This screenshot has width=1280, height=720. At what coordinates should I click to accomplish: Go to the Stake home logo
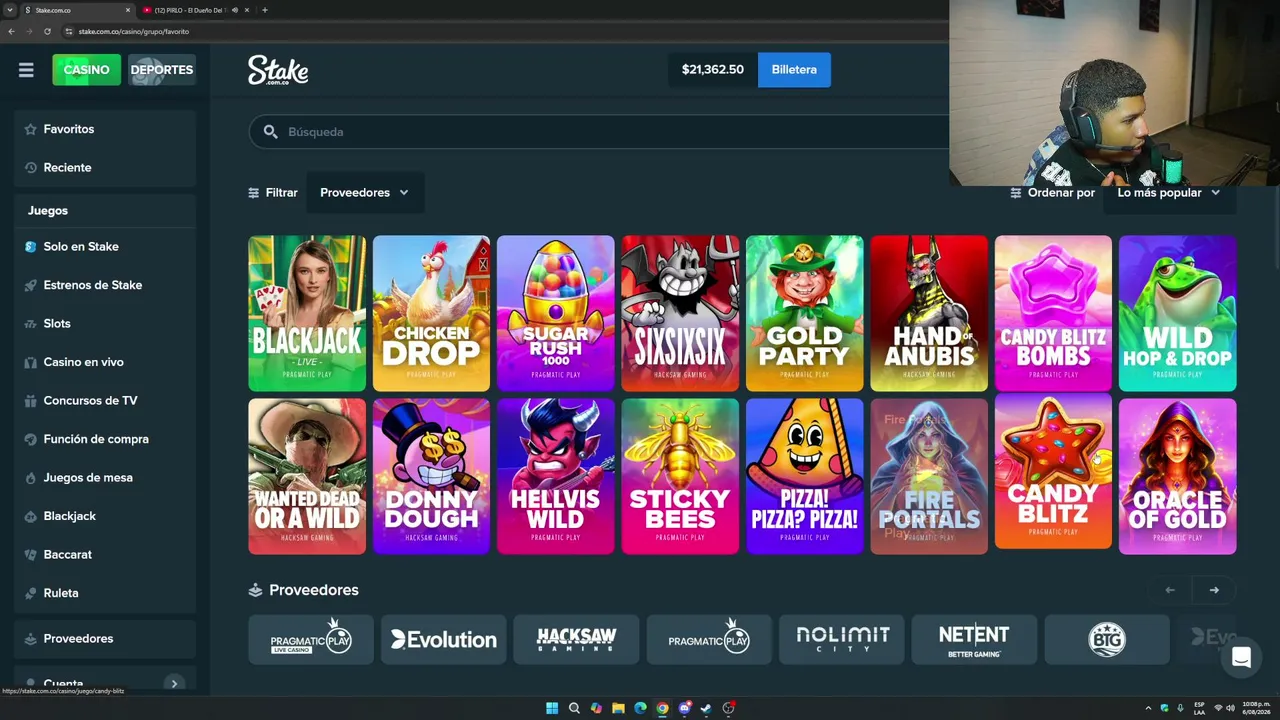point(278,70)
